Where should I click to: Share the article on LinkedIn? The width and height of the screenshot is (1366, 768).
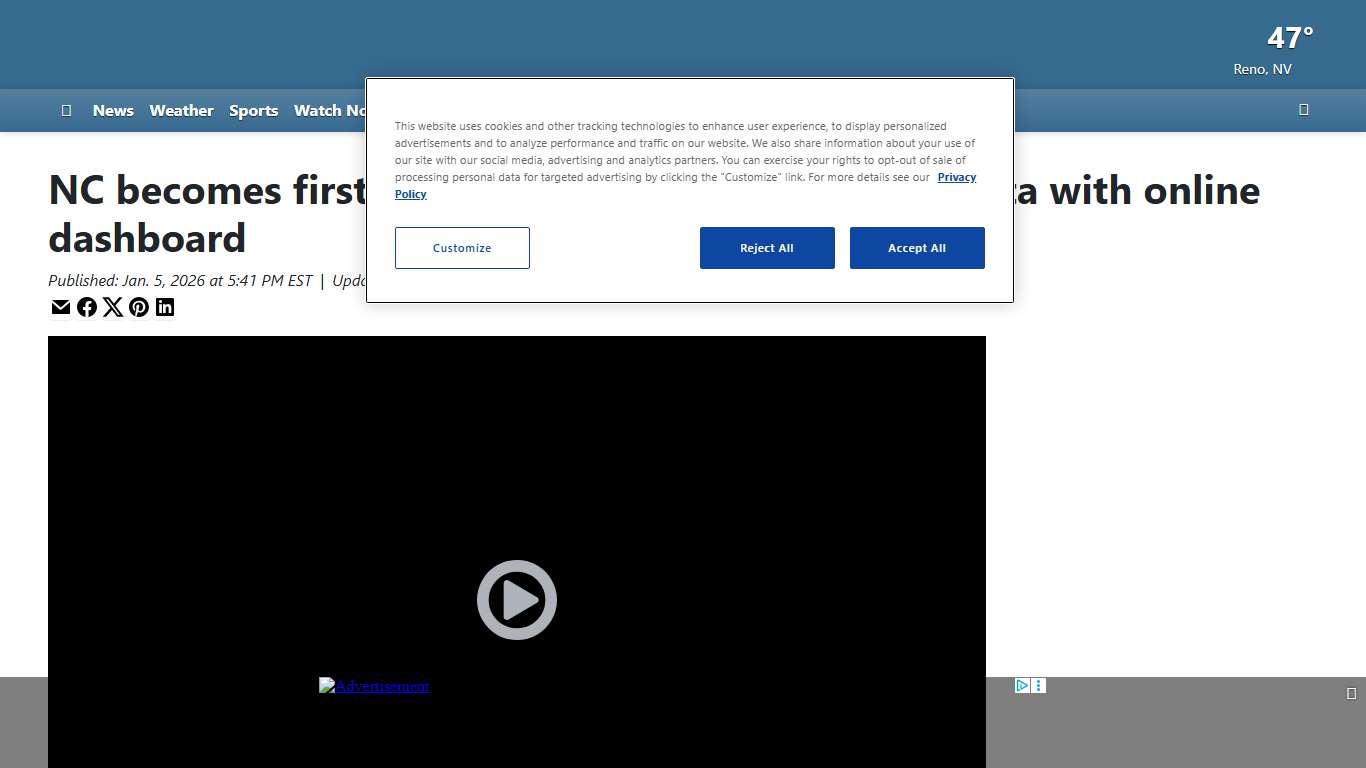(x=165, y=307)
